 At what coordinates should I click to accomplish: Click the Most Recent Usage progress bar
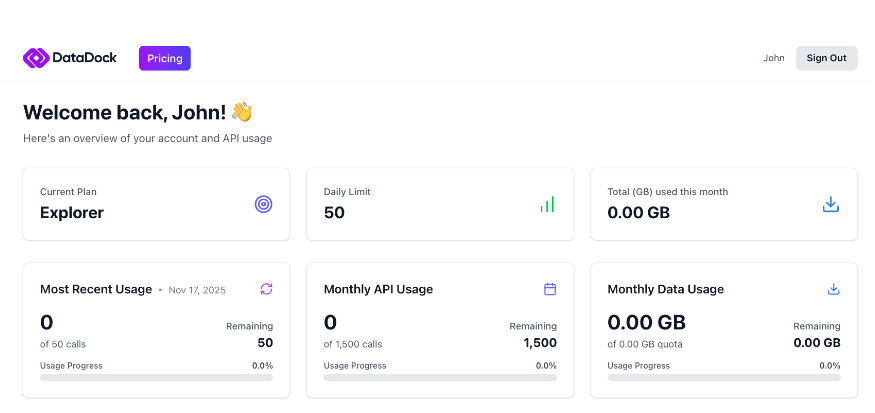[x=156, y=378]
